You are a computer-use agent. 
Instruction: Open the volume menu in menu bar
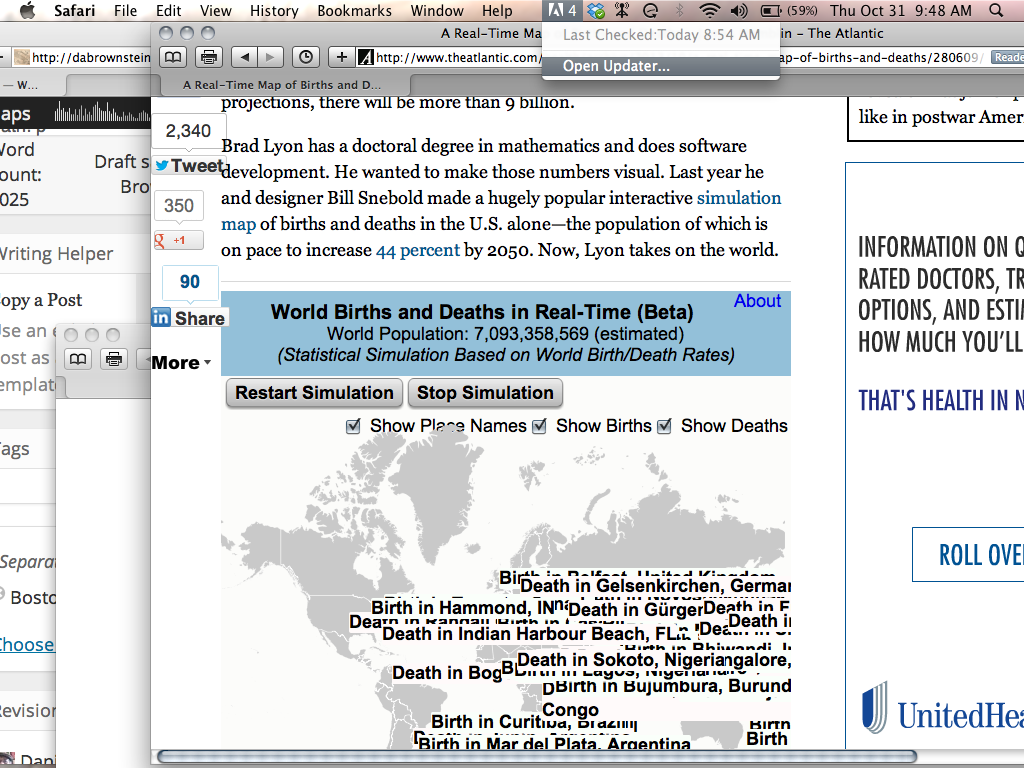(739, 11)
